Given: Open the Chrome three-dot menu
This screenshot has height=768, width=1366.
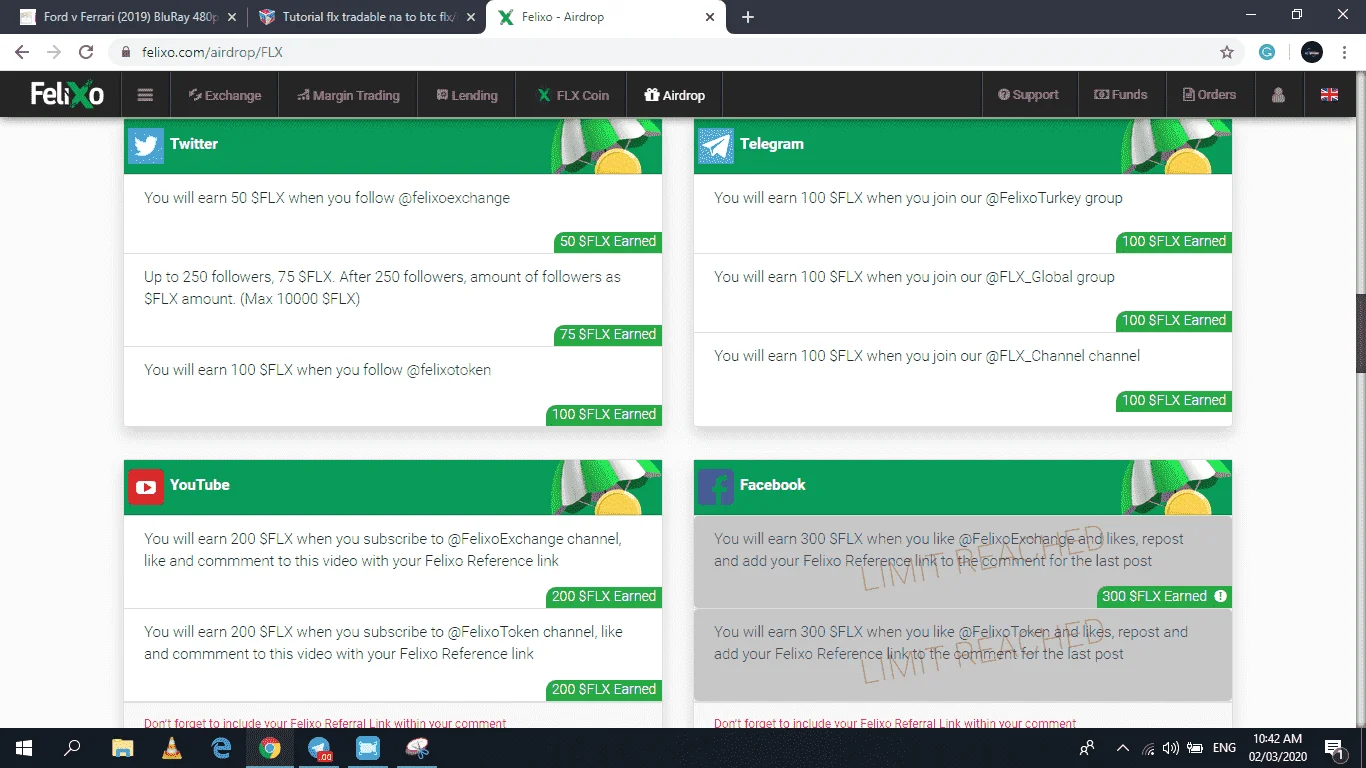Looking at the screenshot, I should (x=1345, y=52).
